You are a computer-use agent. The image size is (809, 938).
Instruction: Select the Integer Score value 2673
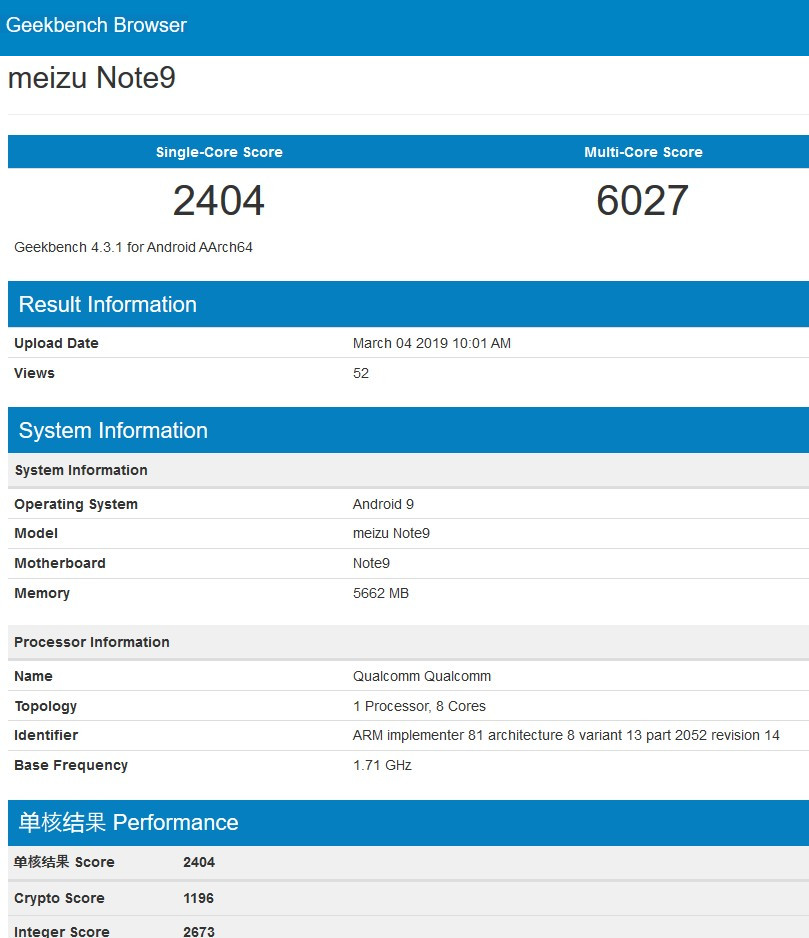199,931
